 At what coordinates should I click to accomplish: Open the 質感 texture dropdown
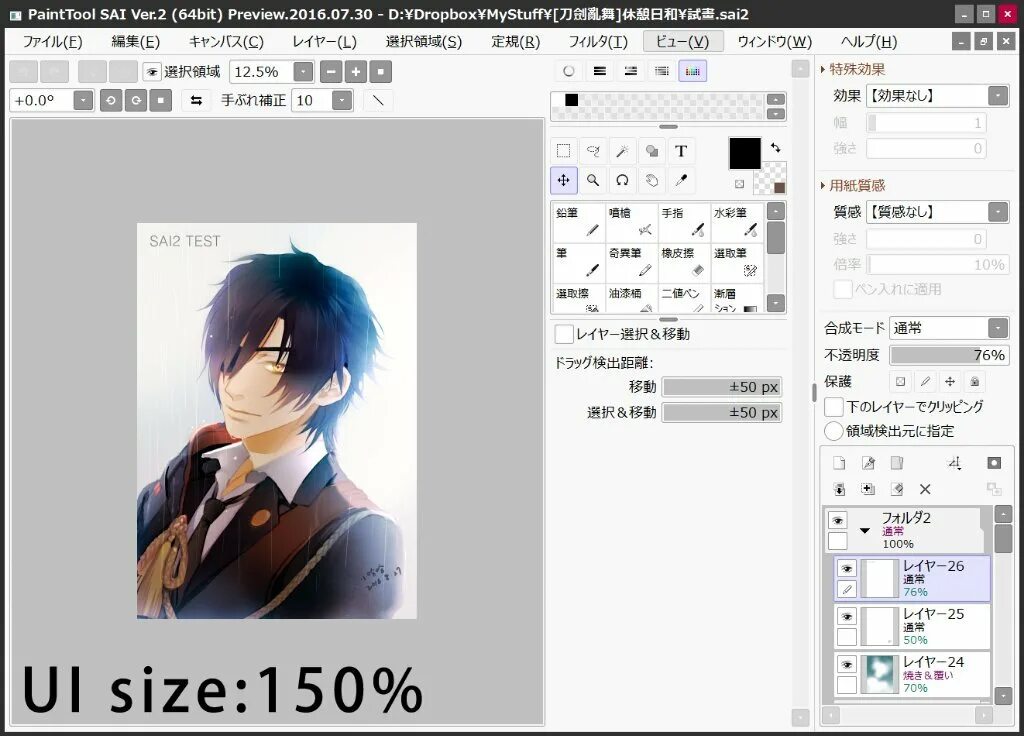[x=998, y=212]
